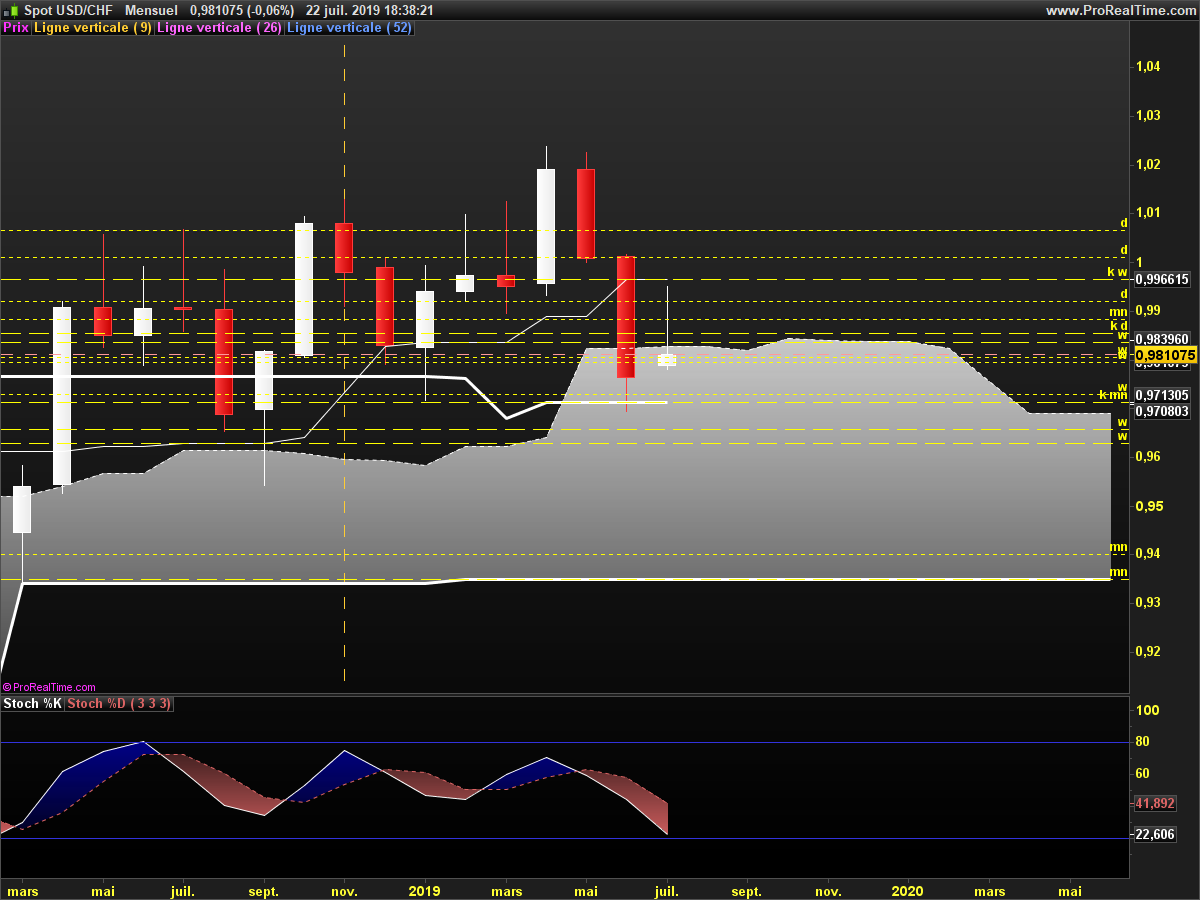Screen dimensions: 1200x900
Task: Open the Stoch %D (3 3 3) label
Action: click(119, 704)
